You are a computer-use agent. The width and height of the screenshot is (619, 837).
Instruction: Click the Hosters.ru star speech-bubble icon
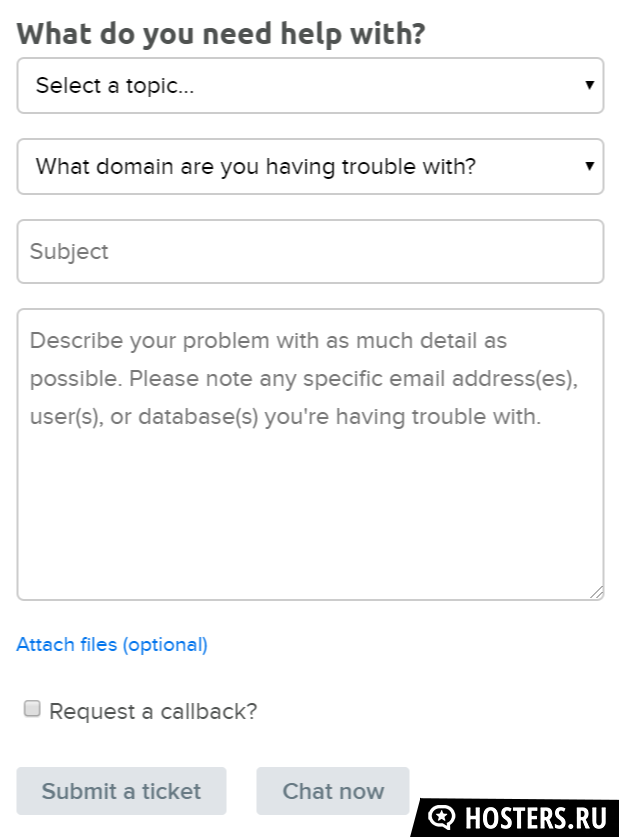442,817
